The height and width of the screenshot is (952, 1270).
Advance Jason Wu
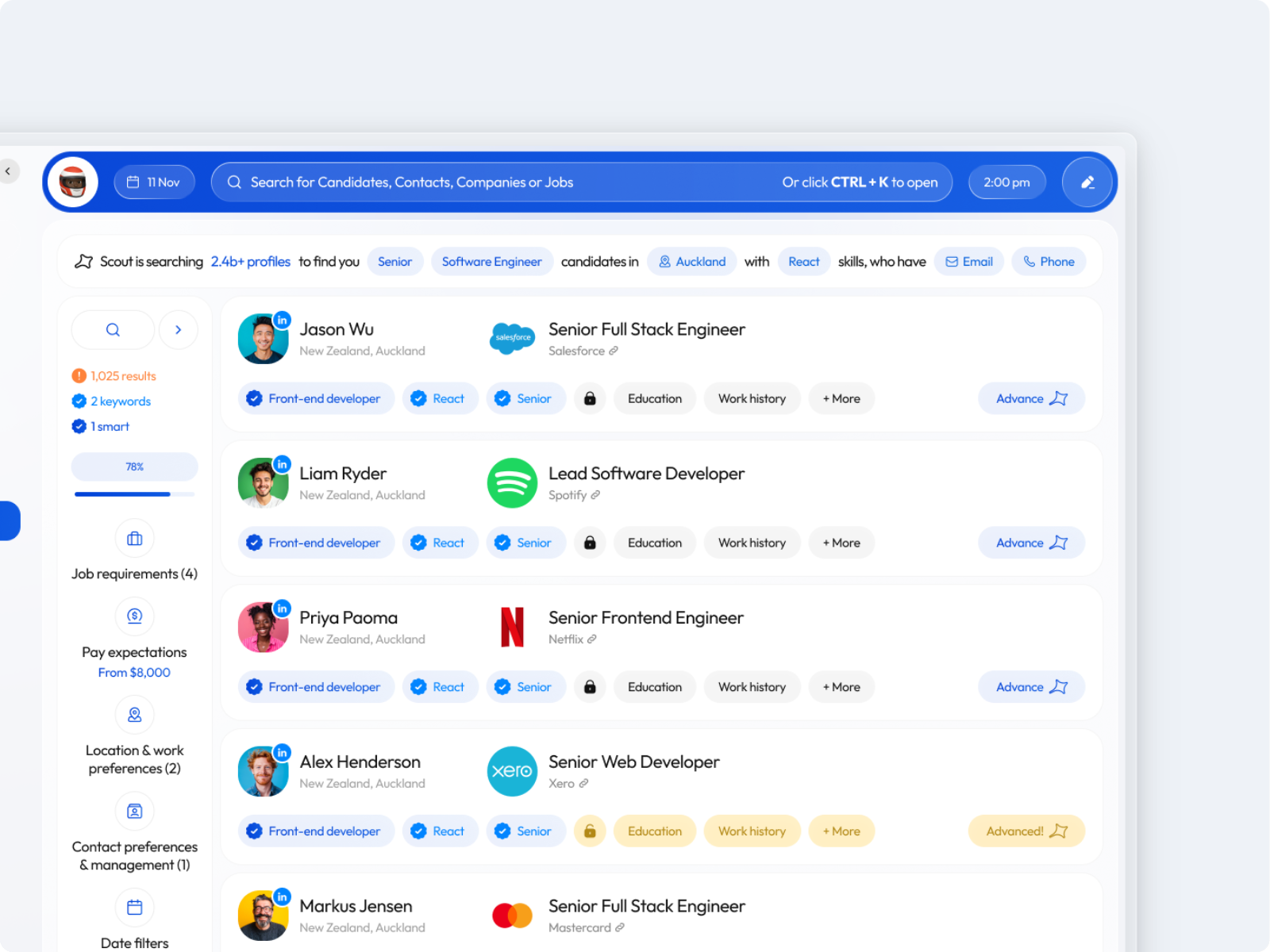[x=1031, y=398]
